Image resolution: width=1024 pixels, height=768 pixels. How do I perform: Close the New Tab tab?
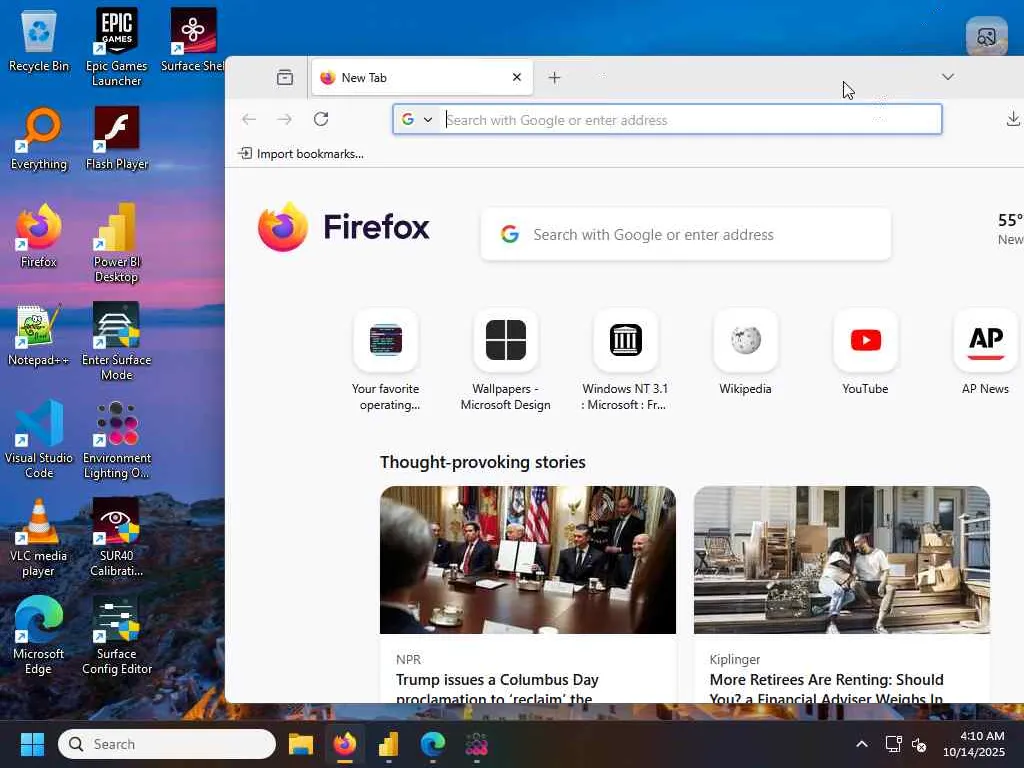pyautogui.click(x=517, y=77)
